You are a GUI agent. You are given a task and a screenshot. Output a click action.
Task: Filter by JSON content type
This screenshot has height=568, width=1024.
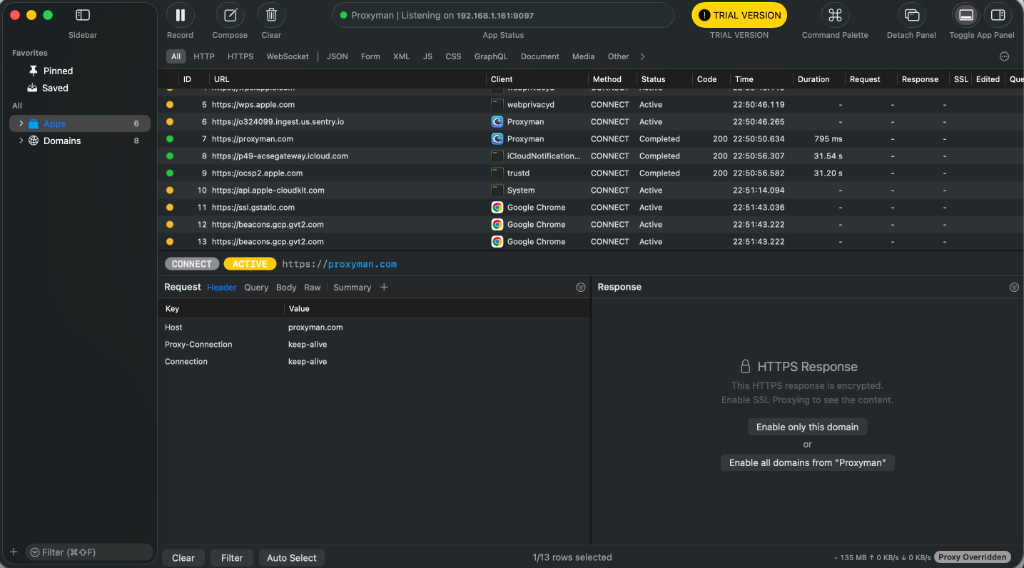click(337, 56)
